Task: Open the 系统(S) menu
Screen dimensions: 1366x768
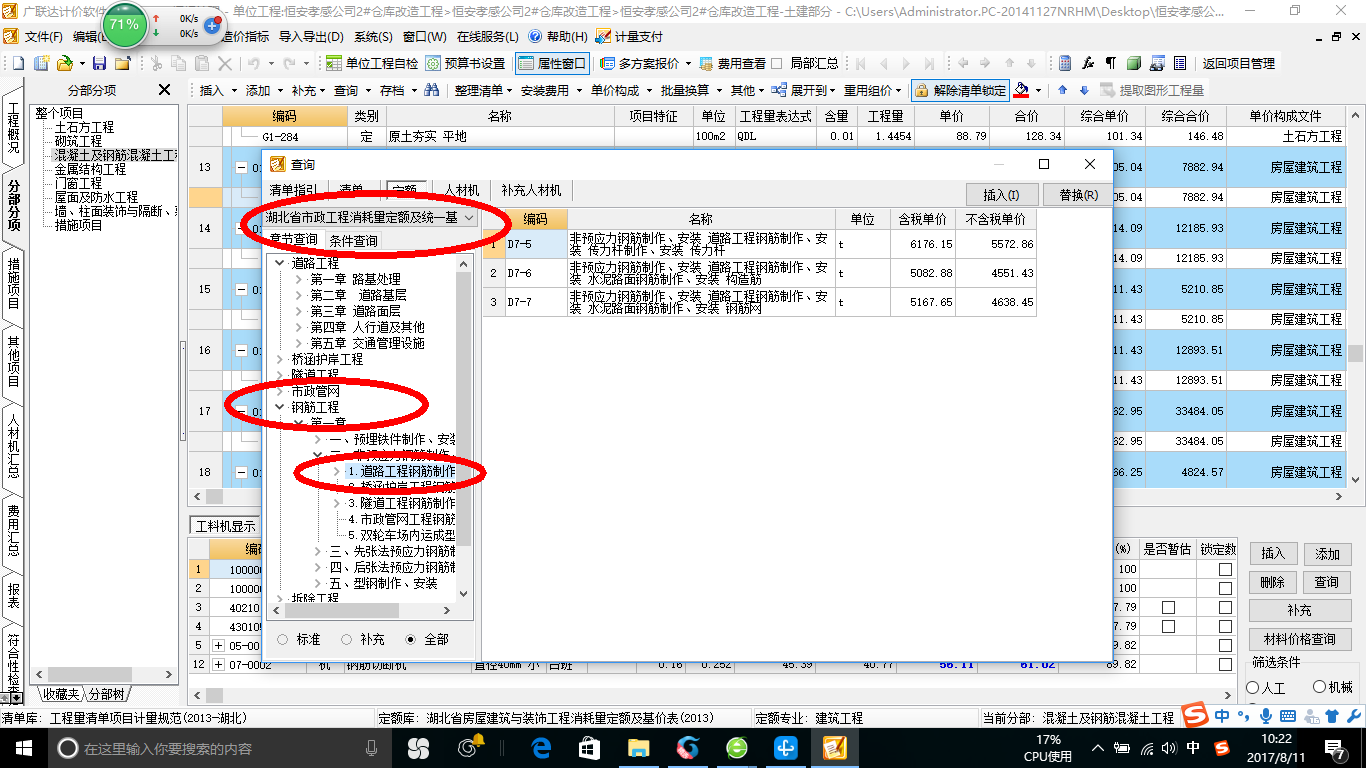Action: pyautogui.click(x=373, y=36)
